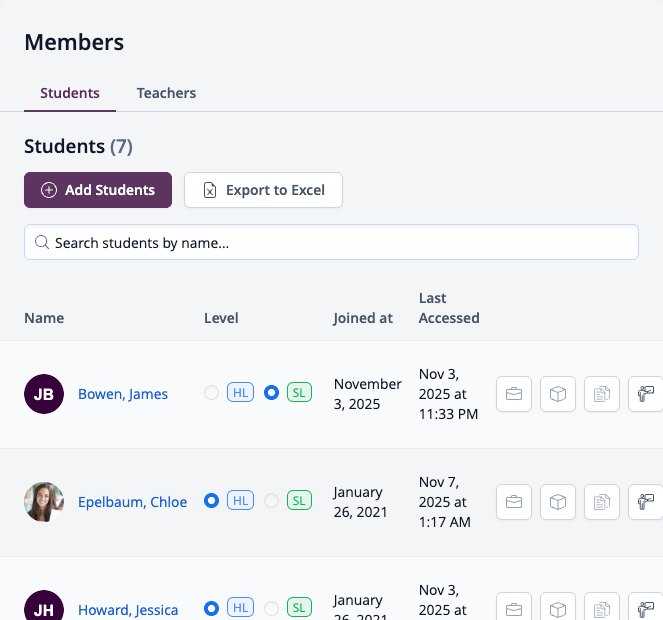Viewport: 663px width, 620px height.
Task: Click Chloe Epelbaum's profile photo
Action: coord(44,502)
